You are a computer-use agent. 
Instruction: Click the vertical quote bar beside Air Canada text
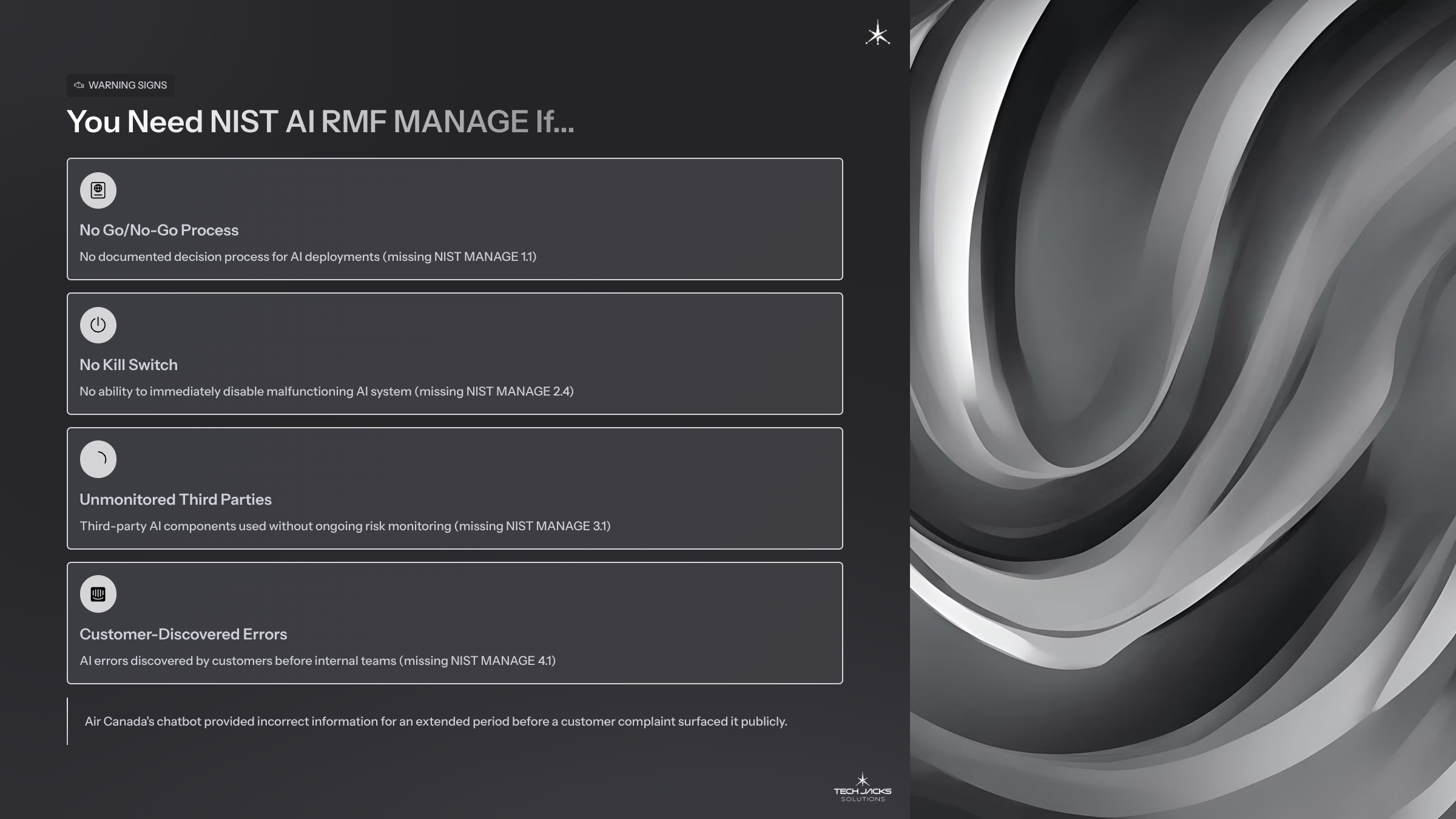67,721
